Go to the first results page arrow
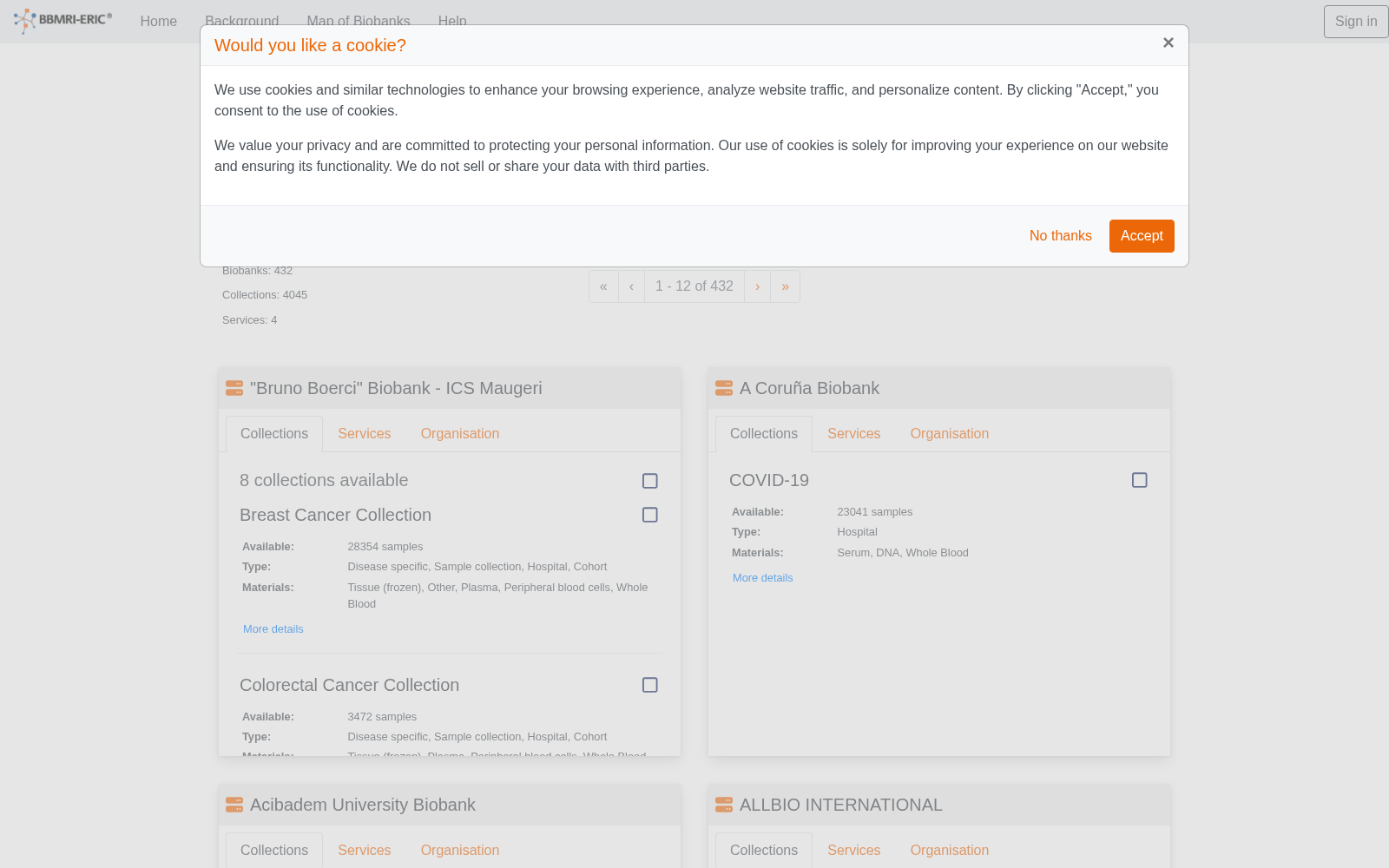Viewport: 1389px width, 868px height. coord(603,286)
